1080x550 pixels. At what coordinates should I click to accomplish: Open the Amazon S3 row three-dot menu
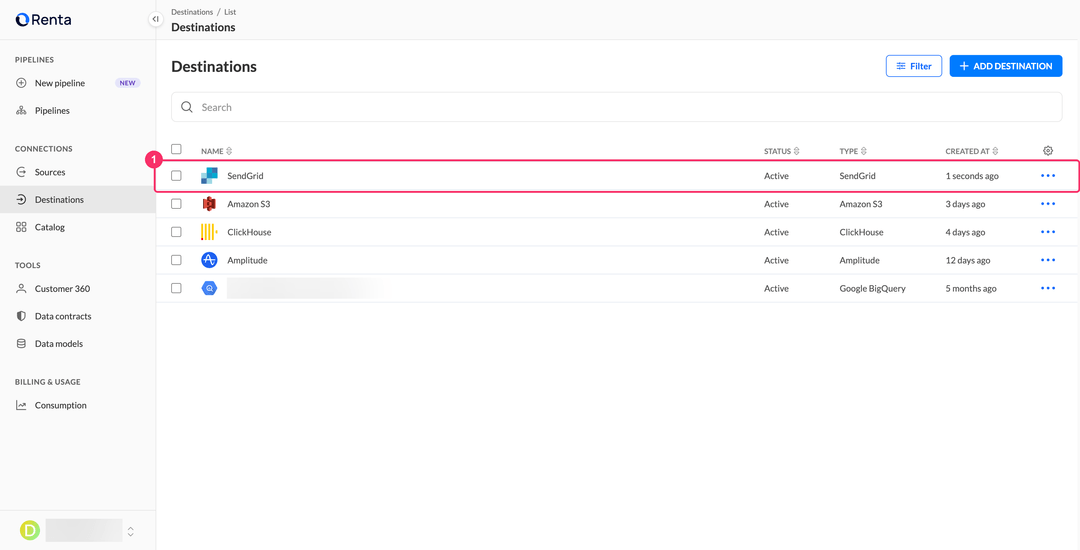pyautogui.click(x=1048, y=204)
